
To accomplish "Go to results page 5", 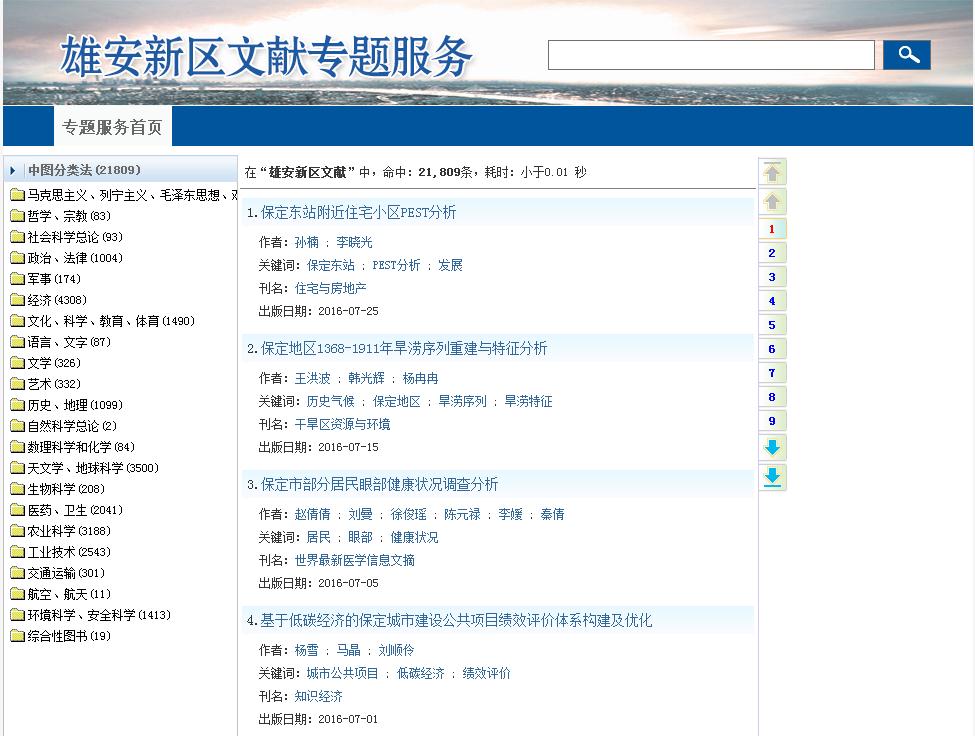I will click(x=772, y=325).
